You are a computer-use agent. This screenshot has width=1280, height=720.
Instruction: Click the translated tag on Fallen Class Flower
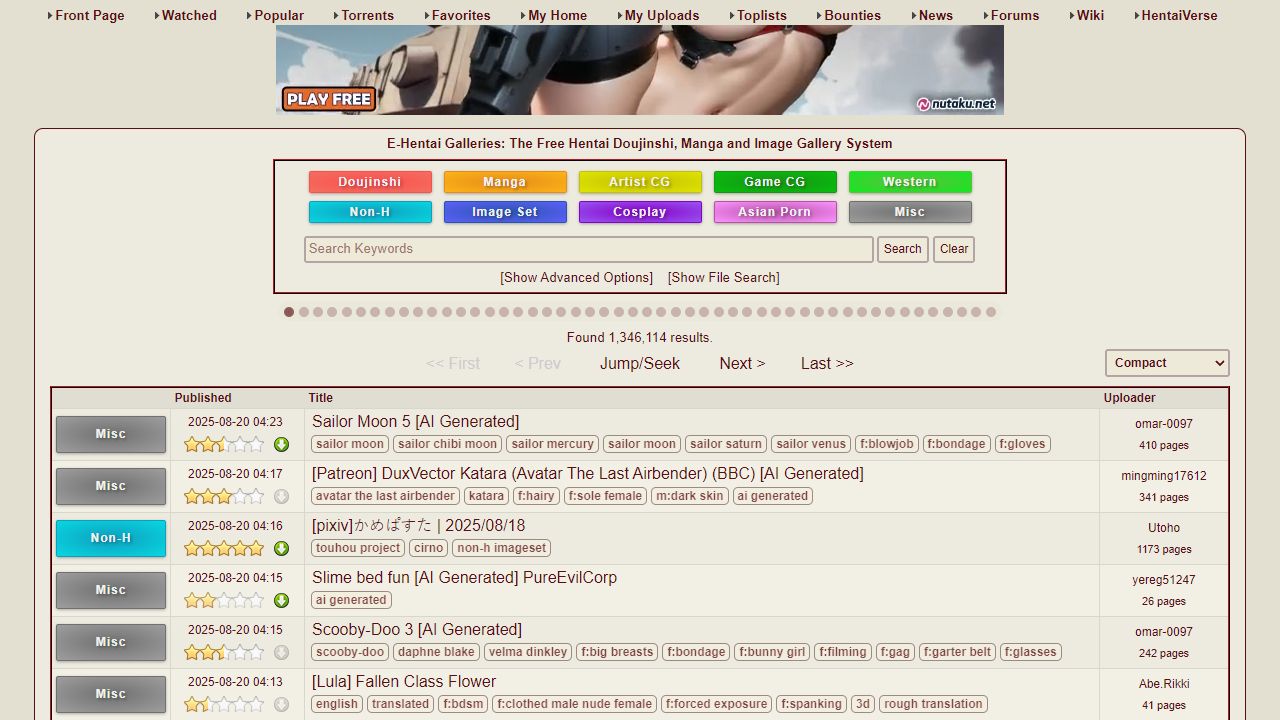[400, 704]
